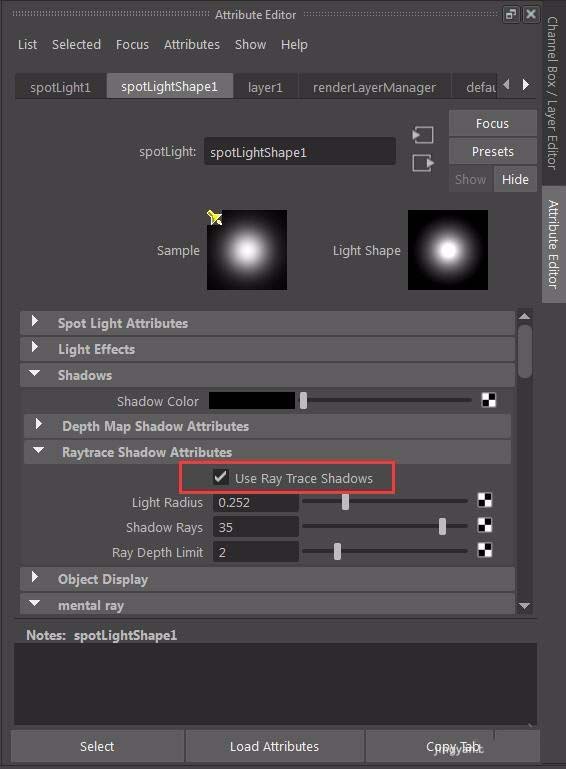
Task: Select the vertical Attribute Editor tab
Action: [553, 244]
